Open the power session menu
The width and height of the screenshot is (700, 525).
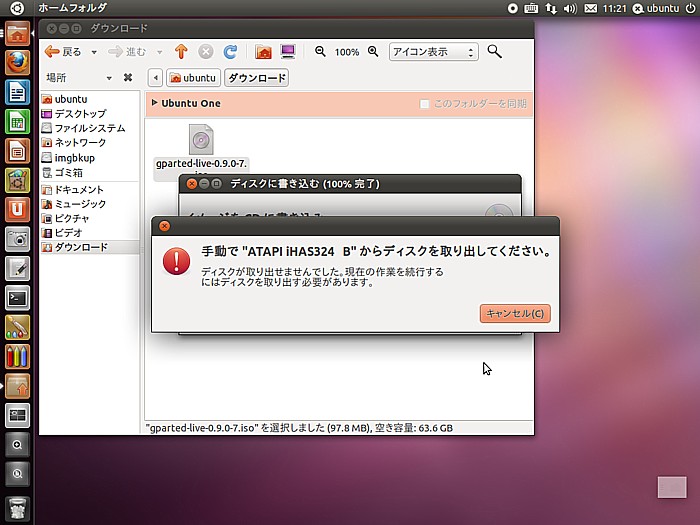[690, 8]
